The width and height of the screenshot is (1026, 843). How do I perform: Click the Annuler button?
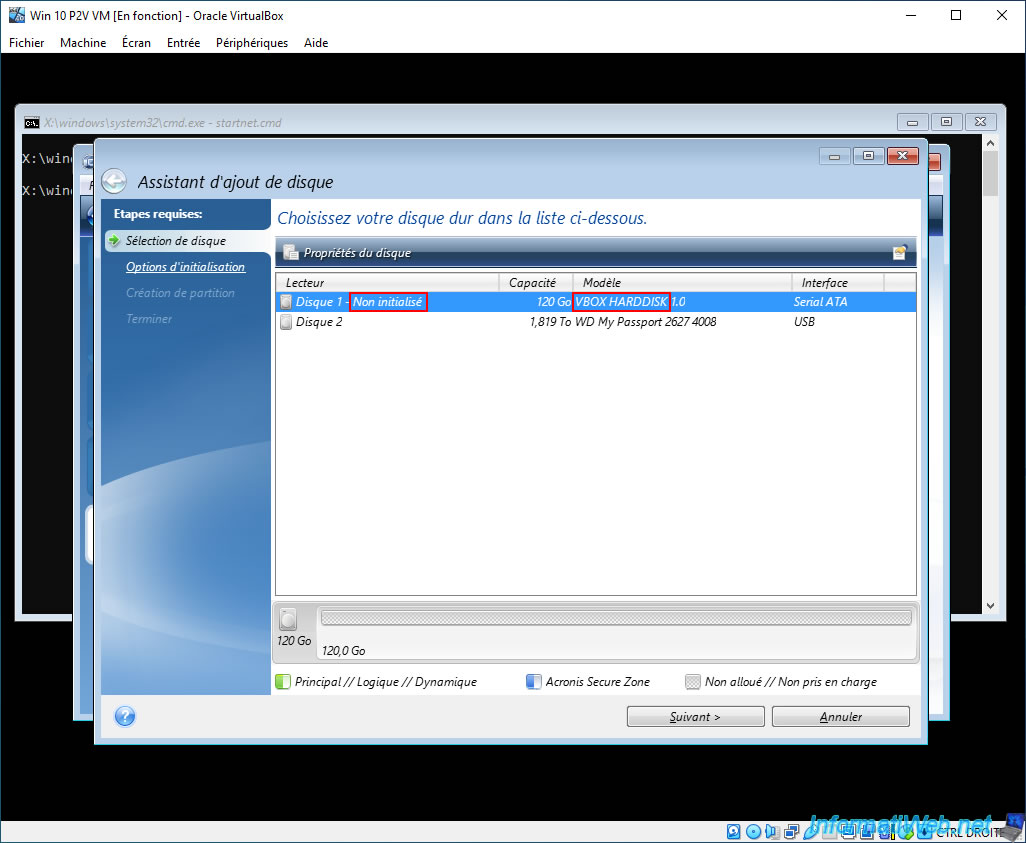[841, 717]
